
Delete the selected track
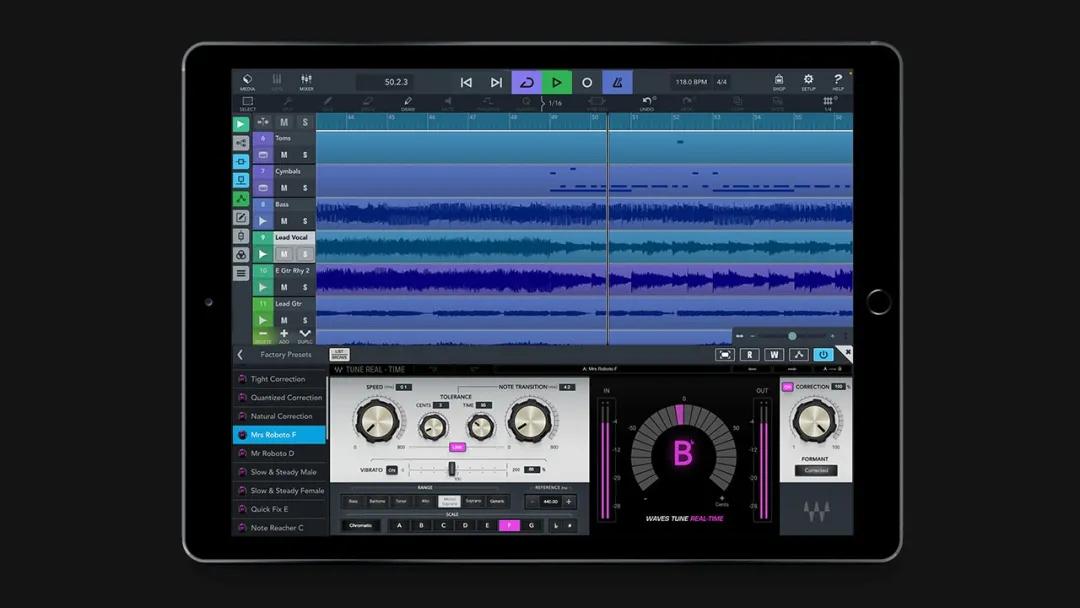pos(263,335)
